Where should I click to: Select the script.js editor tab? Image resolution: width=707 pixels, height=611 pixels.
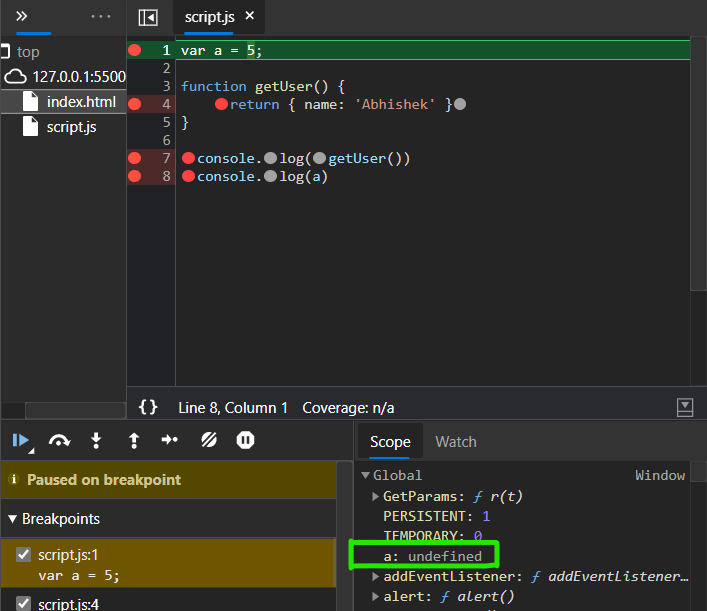(x=209, y=17)
